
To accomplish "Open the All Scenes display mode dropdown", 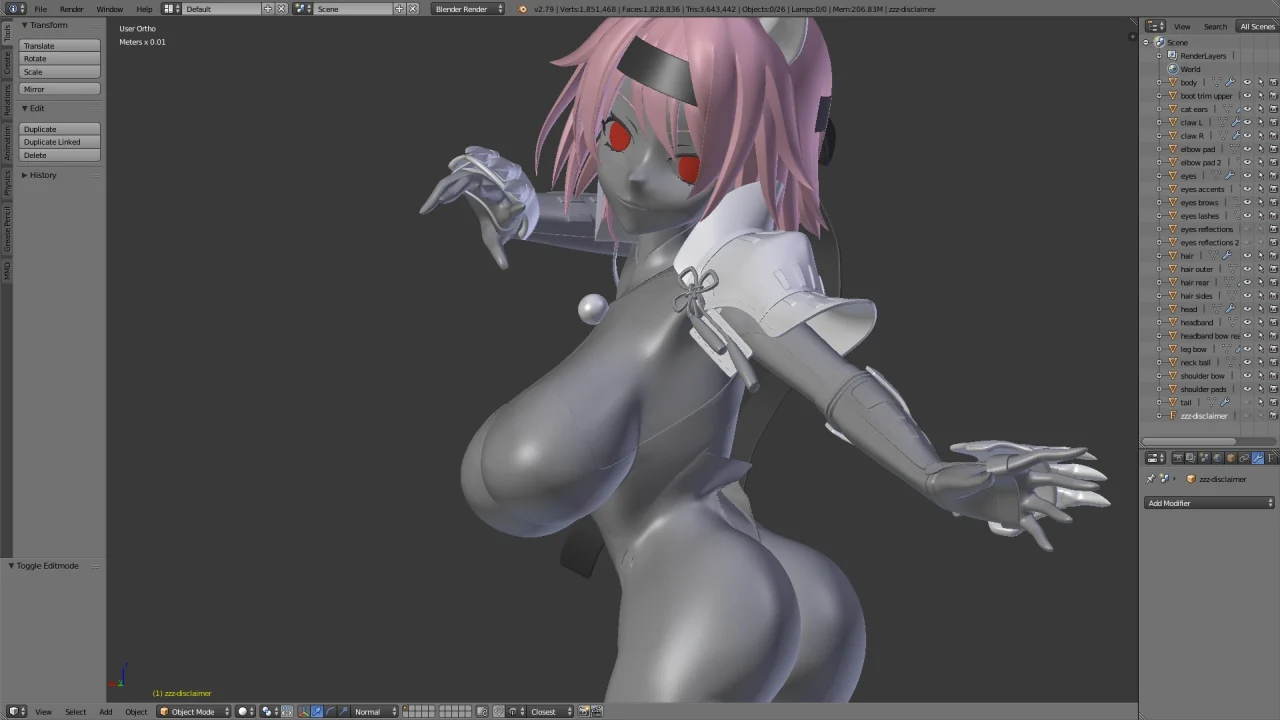I will [1257, 26].
